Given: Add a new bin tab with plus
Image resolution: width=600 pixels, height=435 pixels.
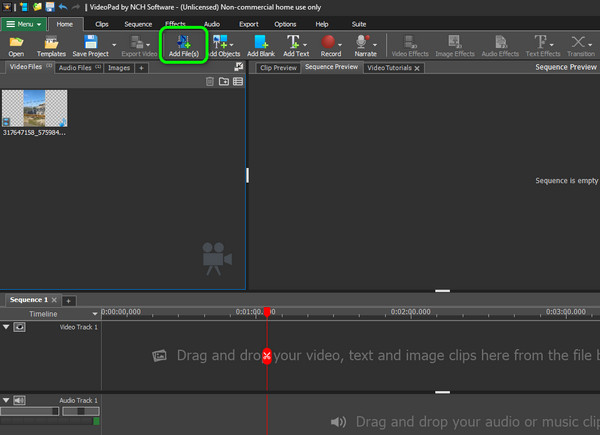Looking at the screenshot, I should [141, 68].
